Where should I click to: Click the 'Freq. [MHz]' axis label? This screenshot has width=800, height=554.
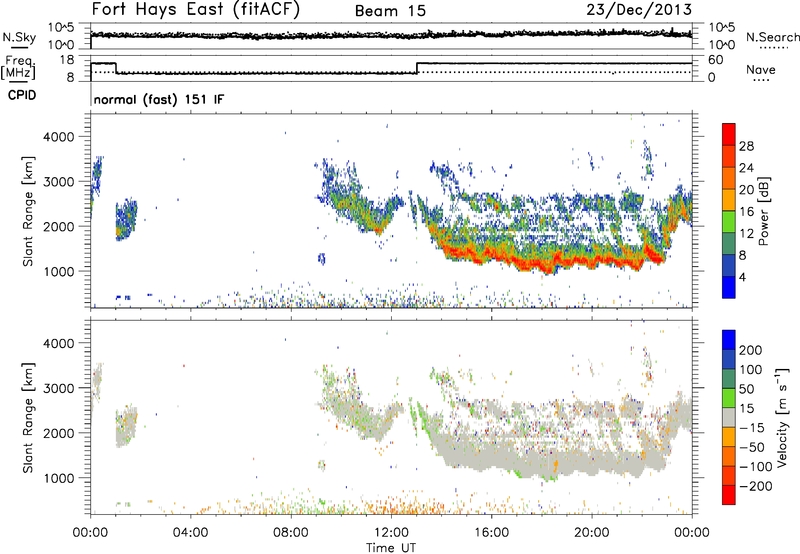[18, 67]
